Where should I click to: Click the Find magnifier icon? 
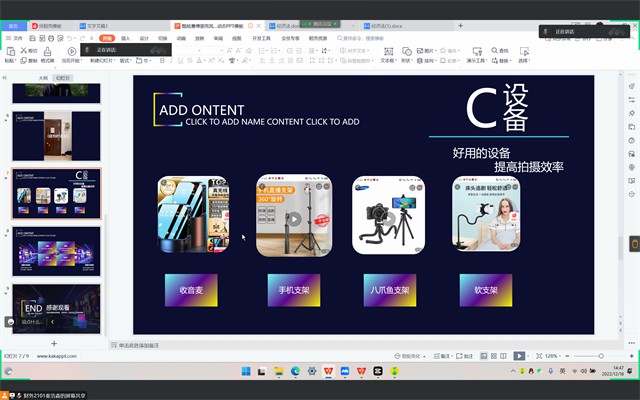click(x=494, y=50)
